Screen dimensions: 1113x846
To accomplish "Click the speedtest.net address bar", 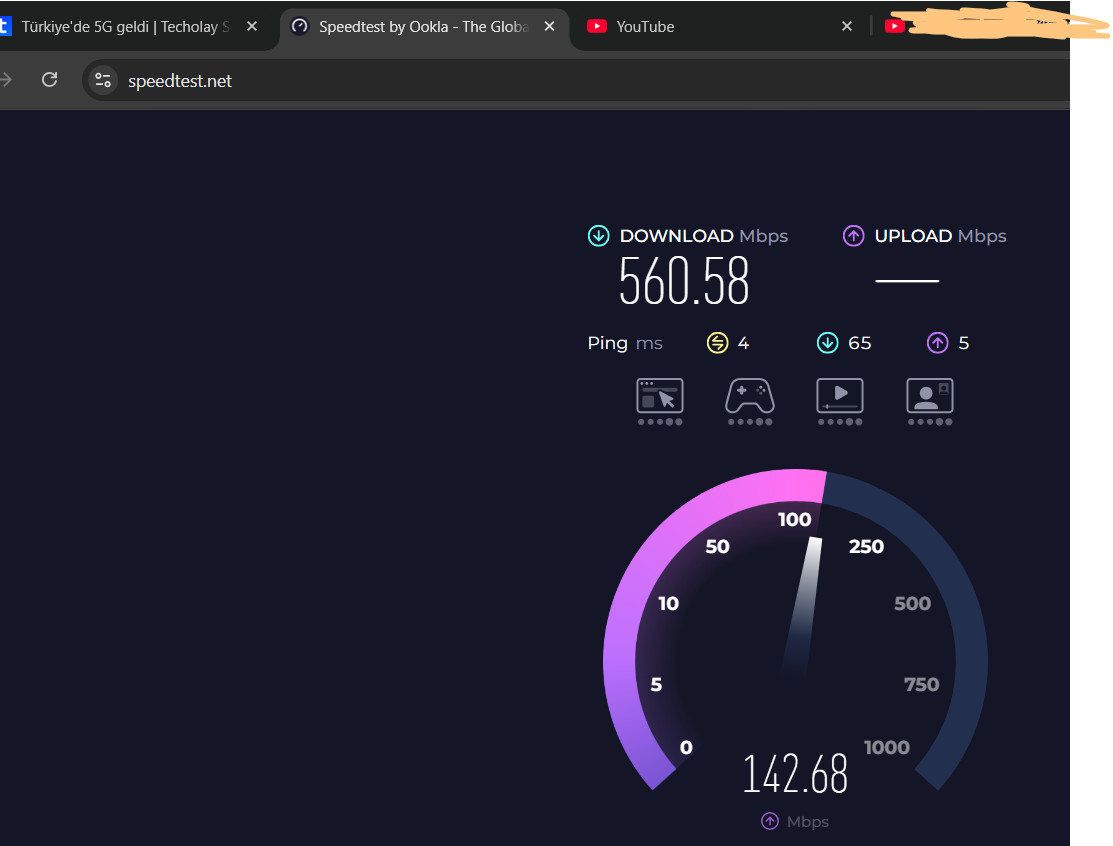I will [x=575, y=80].
